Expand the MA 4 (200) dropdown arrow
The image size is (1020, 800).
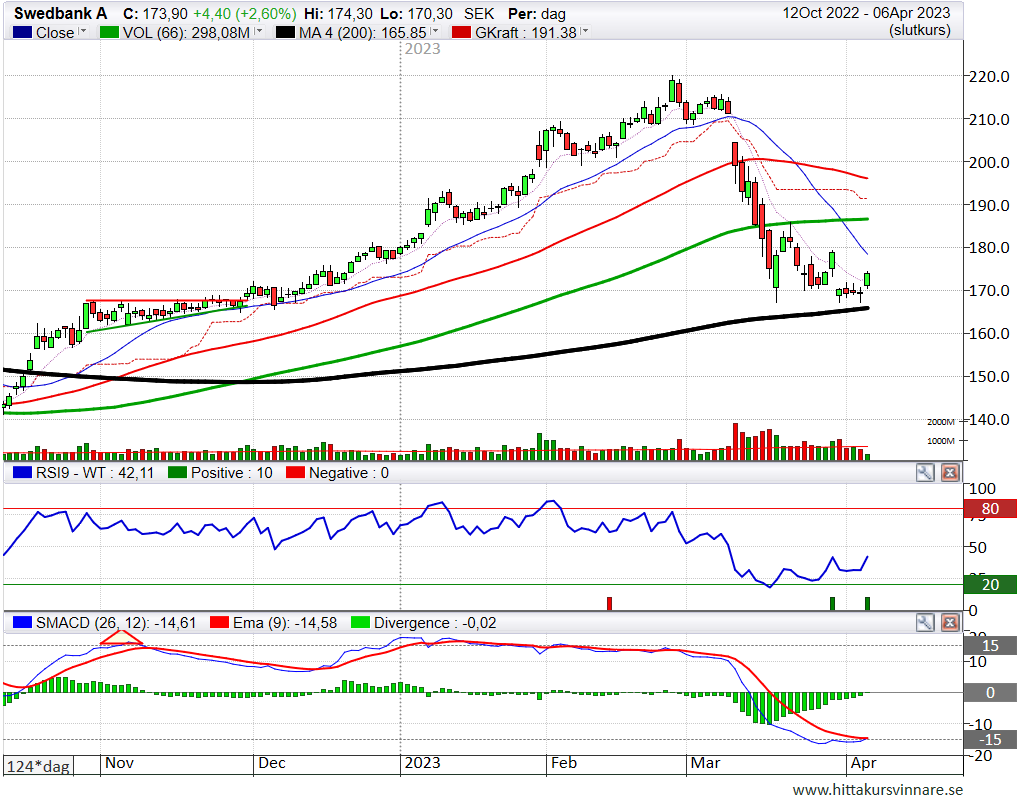[435, 31]
